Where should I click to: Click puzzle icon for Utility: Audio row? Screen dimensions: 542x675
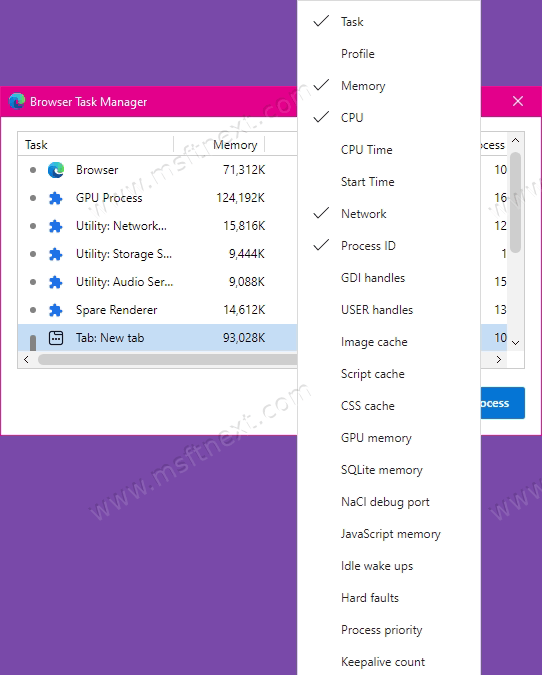coord(56,282)
